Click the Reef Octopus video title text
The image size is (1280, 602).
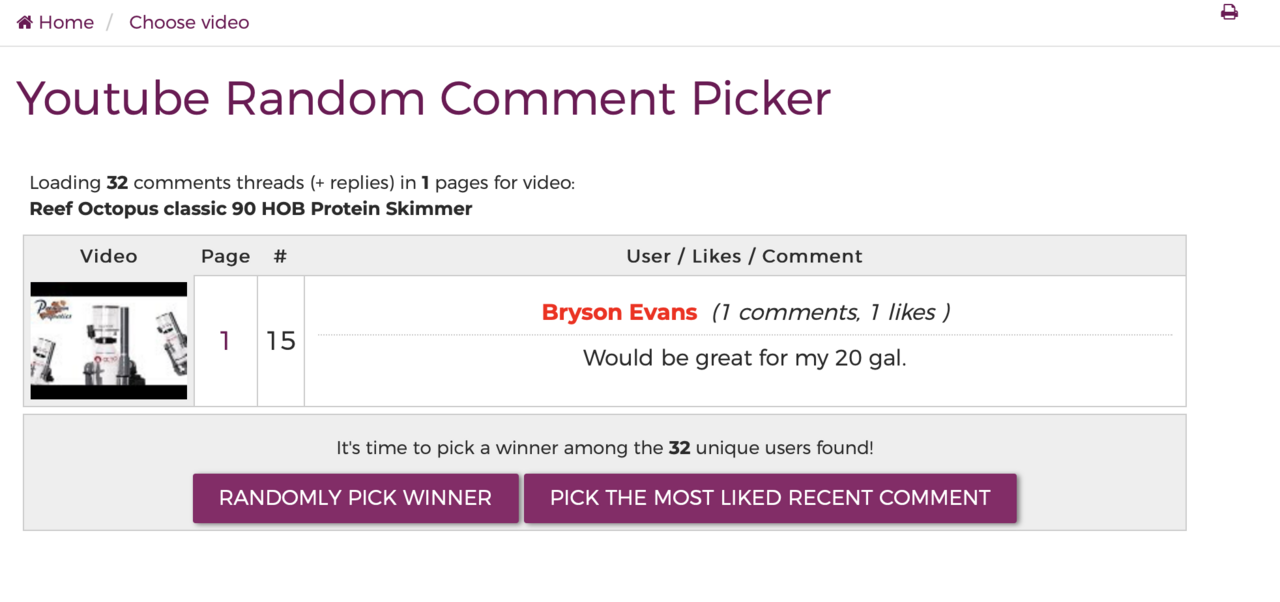click(251, 209)
